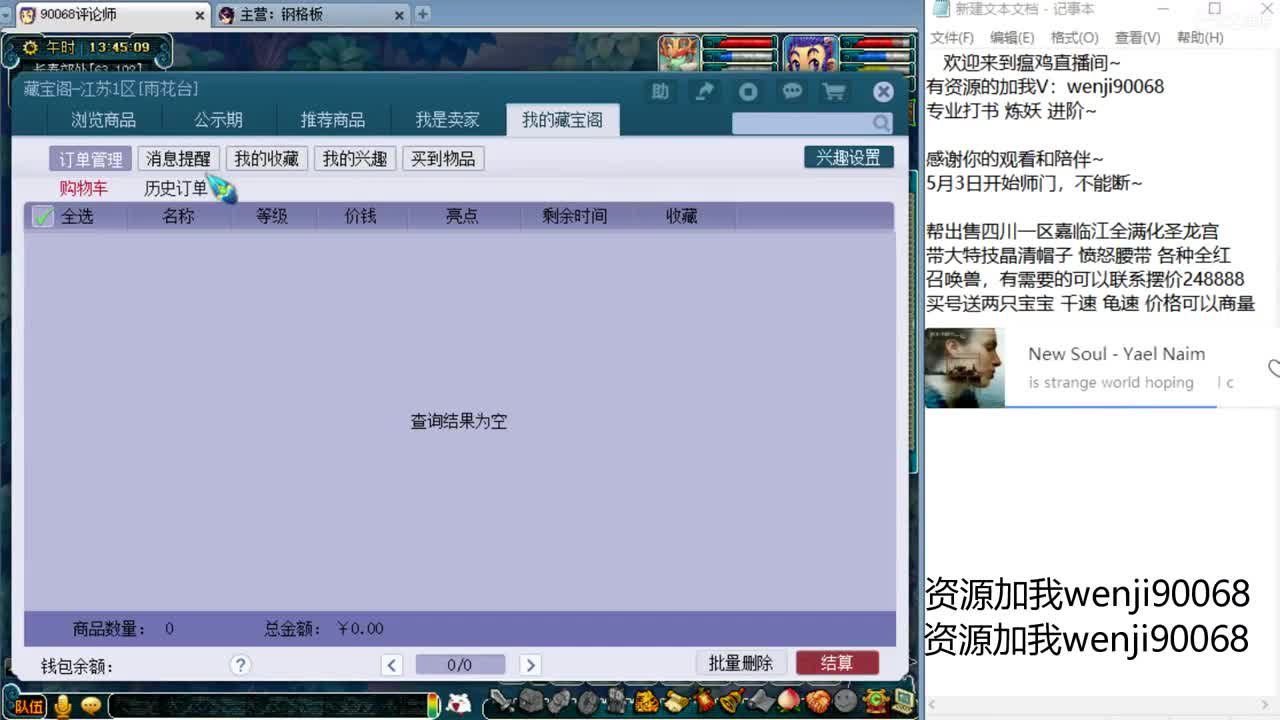Switch to 推荐商品 tab

coord(333,120)
